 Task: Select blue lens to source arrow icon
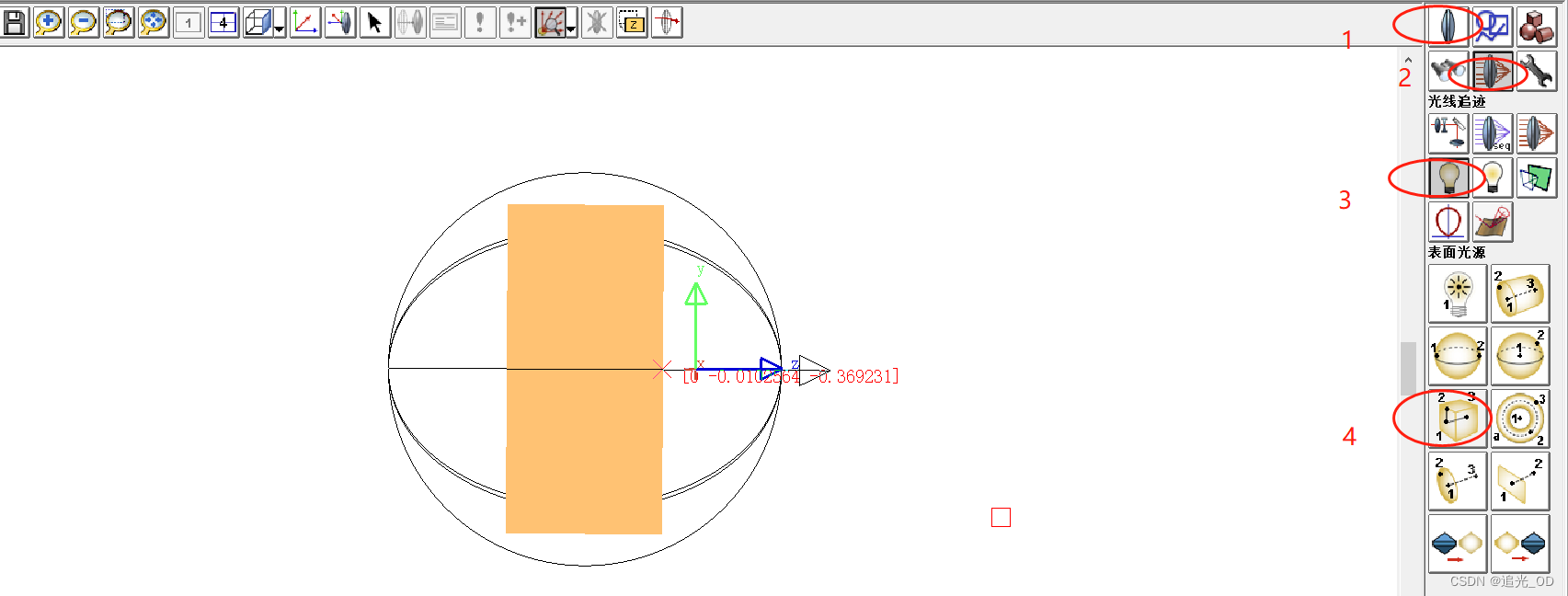1458,544
